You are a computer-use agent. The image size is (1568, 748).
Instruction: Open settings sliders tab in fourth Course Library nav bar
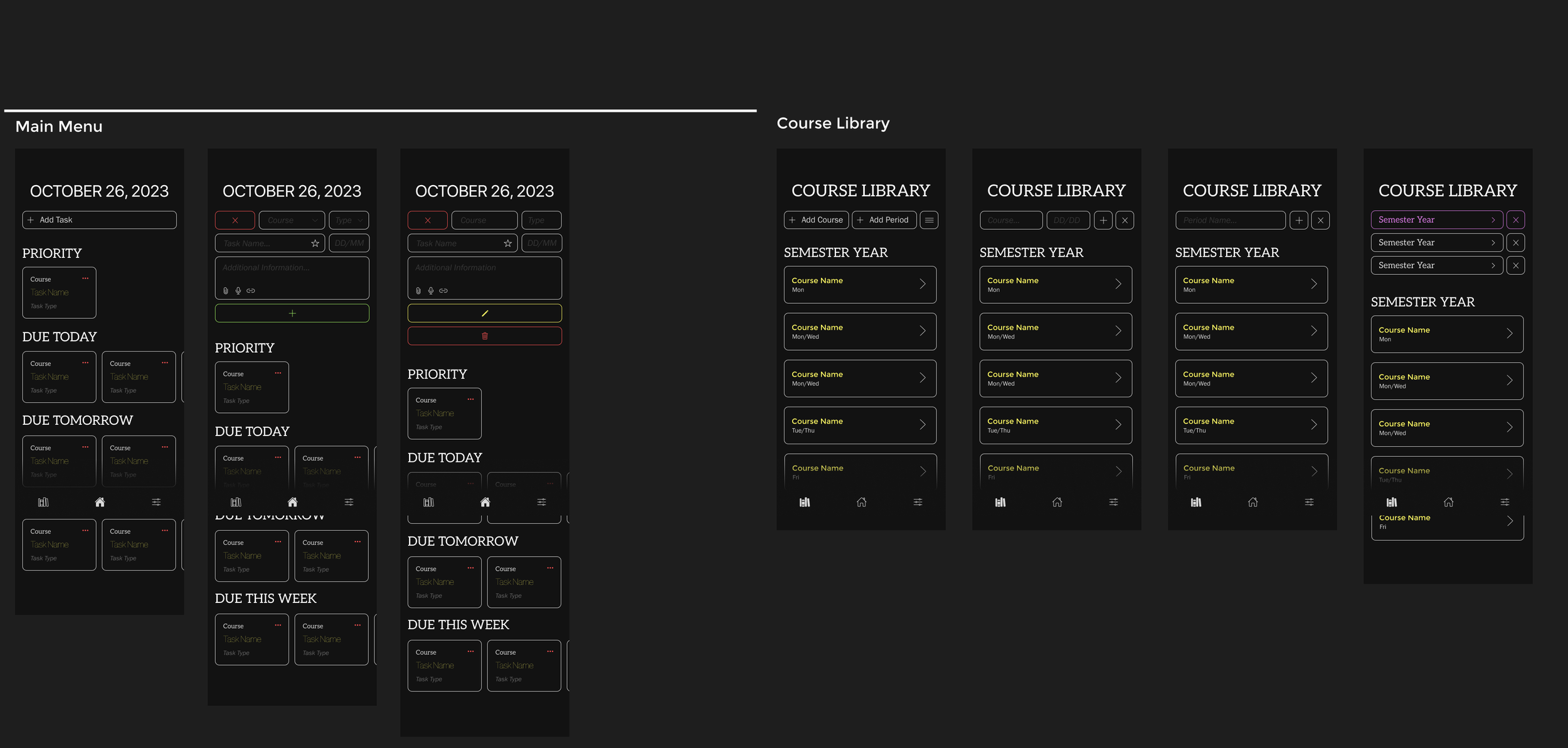[x=1505, y=502]
